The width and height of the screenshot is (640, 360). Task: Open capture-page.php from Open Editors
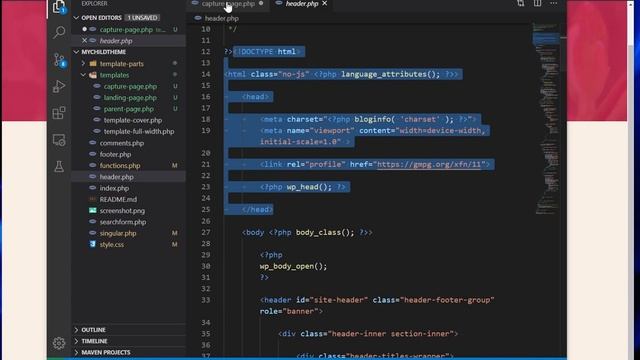126,30
